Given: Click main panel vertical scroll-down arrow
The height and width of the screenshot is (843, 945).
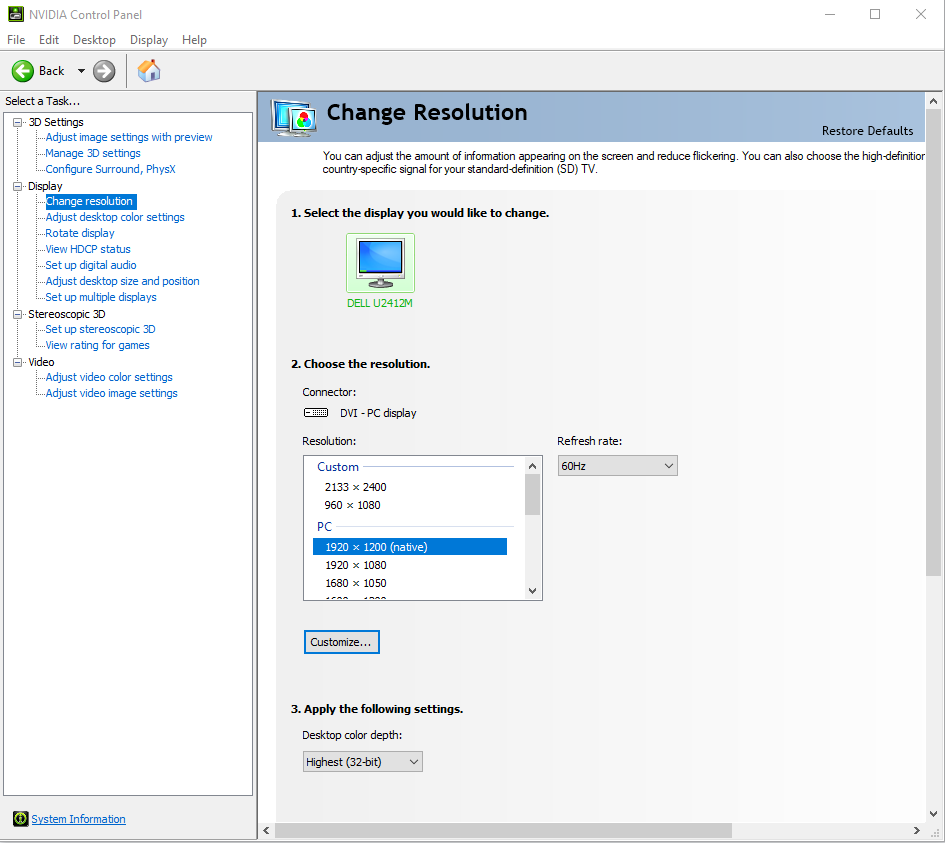Looking at the screenshot, I should (x=933, y=814).
